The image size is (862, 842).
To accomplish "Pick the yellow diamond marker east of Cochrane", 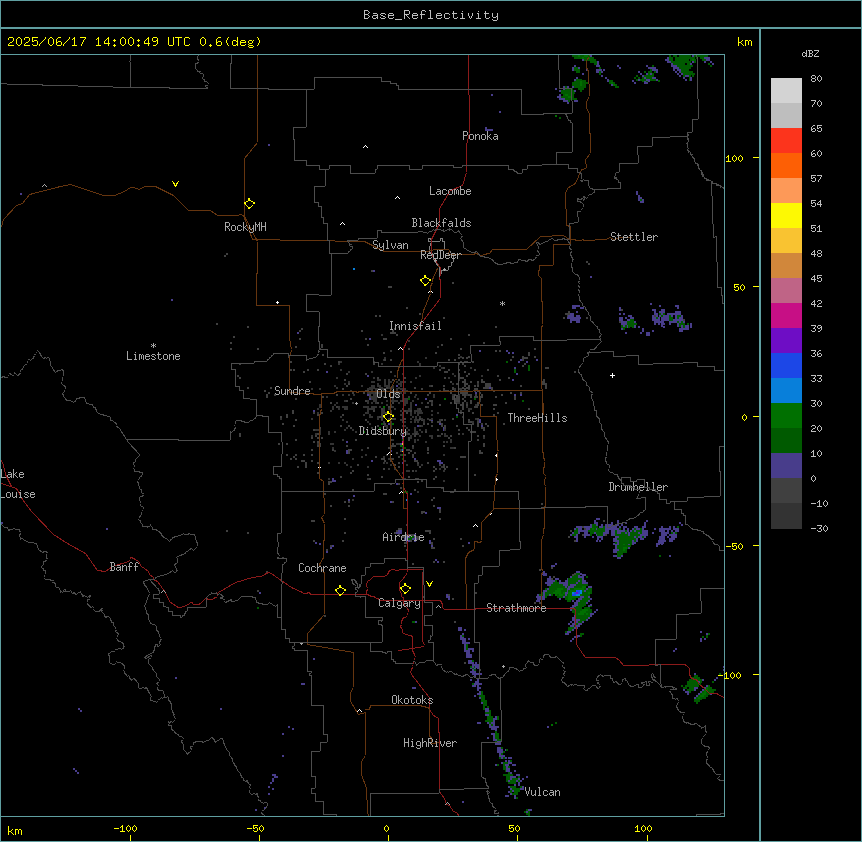I will [x=340, y=590].
